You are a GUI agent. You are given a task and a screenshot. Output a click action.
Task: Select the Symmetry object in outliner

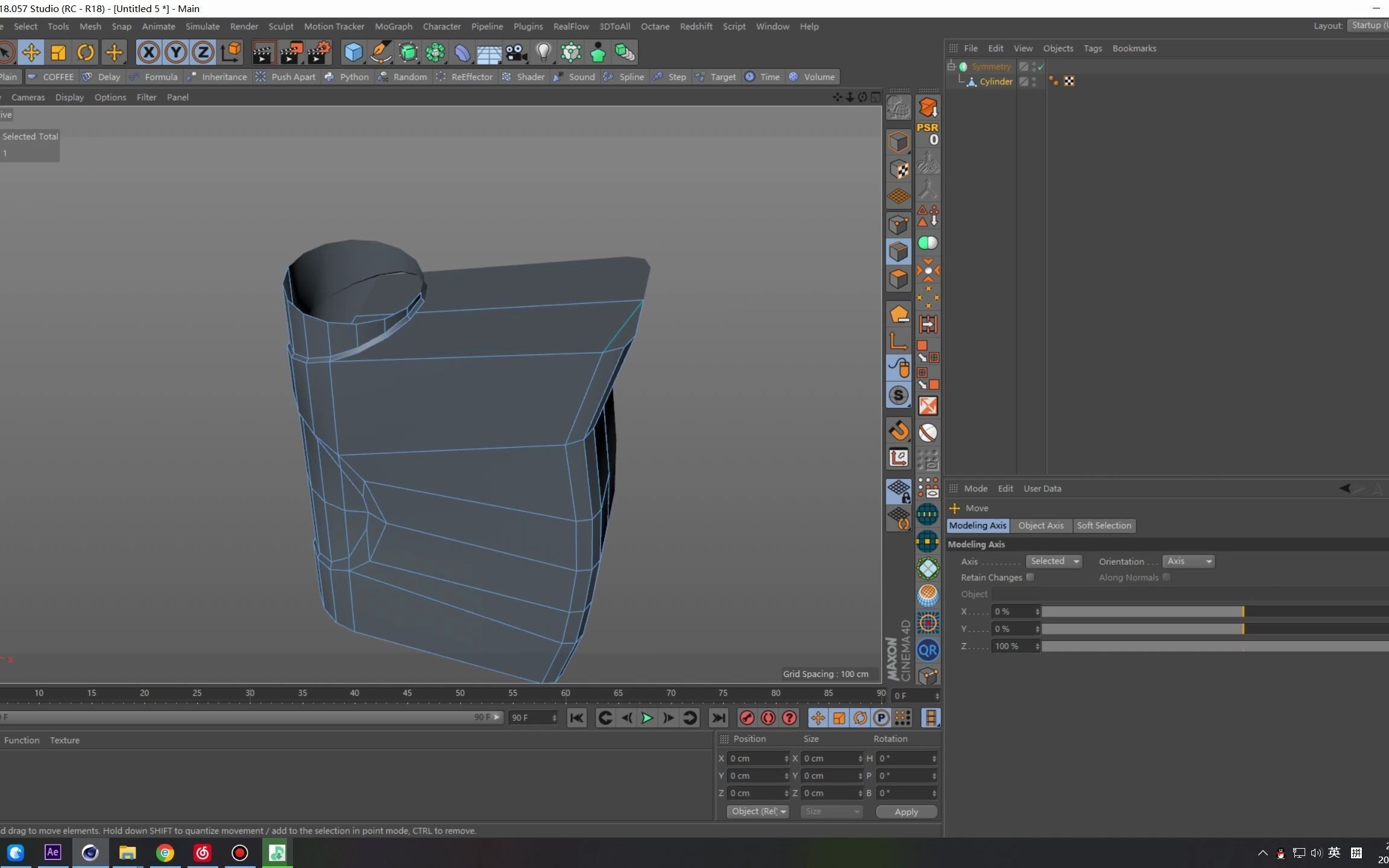point(991,65)
